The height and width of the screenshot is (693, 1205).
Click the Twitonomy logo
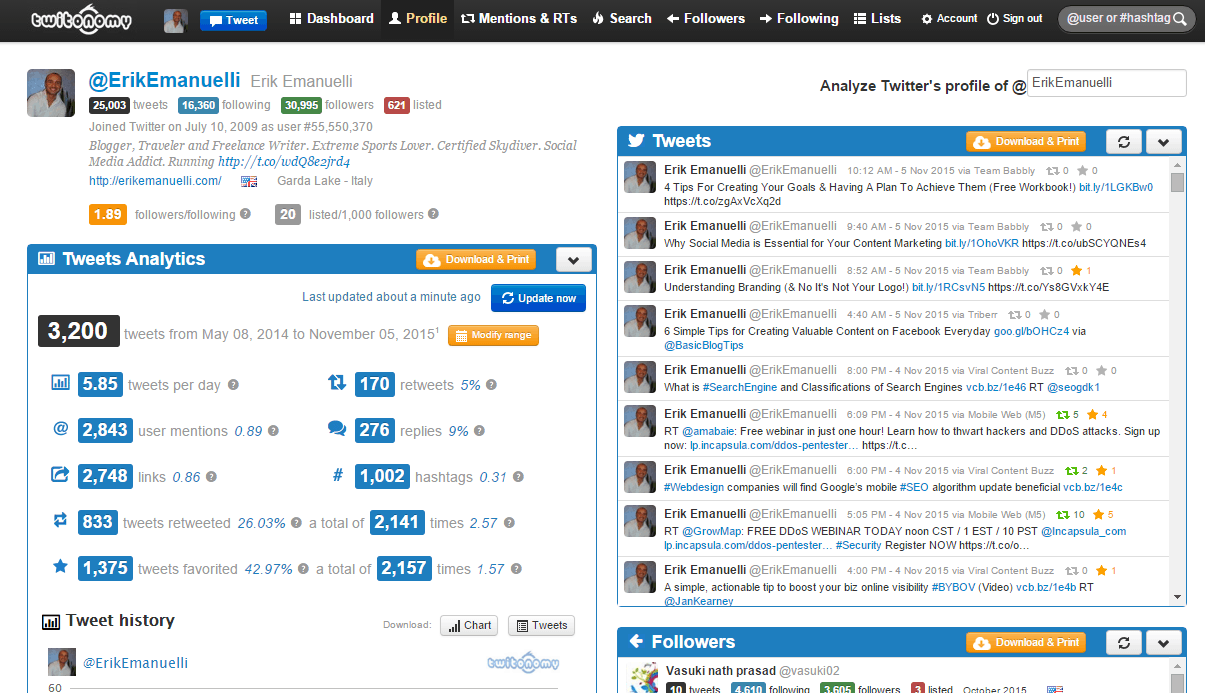82,19
